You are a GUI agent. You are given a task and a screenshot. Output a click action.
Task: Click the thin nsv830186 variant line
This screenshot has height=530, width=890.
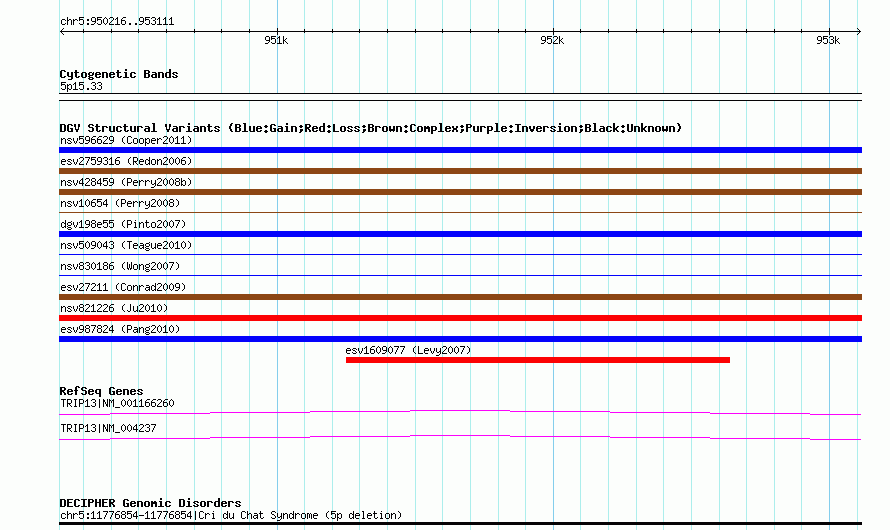(x=460, y=275)
